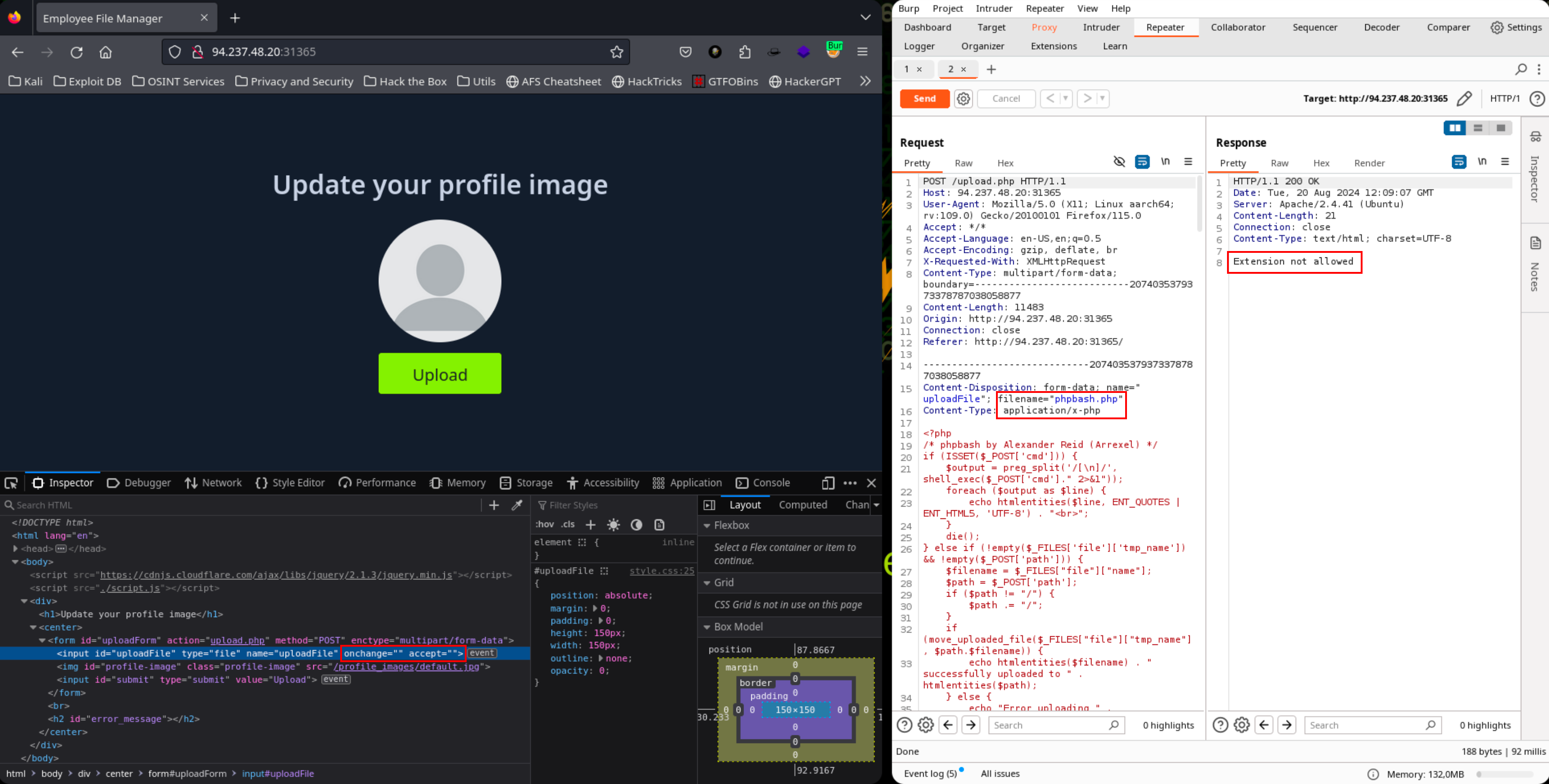Edit the Repeater target with the pencil icon
The width and height of the screenshot is (1549, 784).
pos(1464,99)
